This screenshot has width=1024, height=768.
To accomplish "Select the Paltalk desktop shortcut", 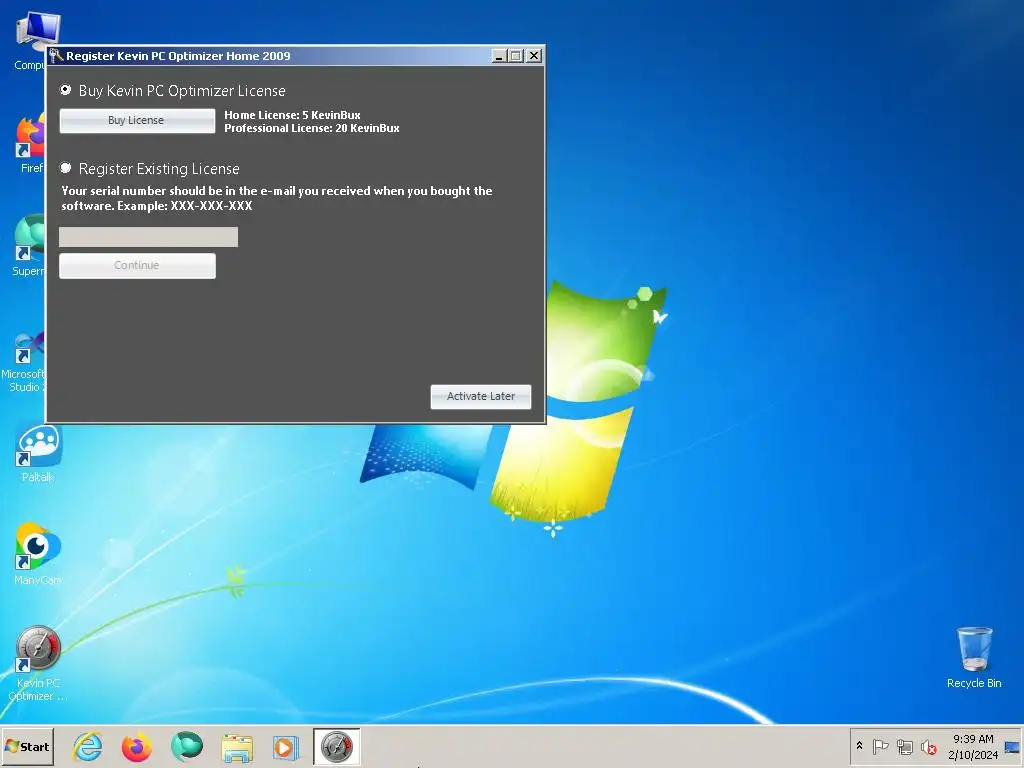I will (38, 453).
